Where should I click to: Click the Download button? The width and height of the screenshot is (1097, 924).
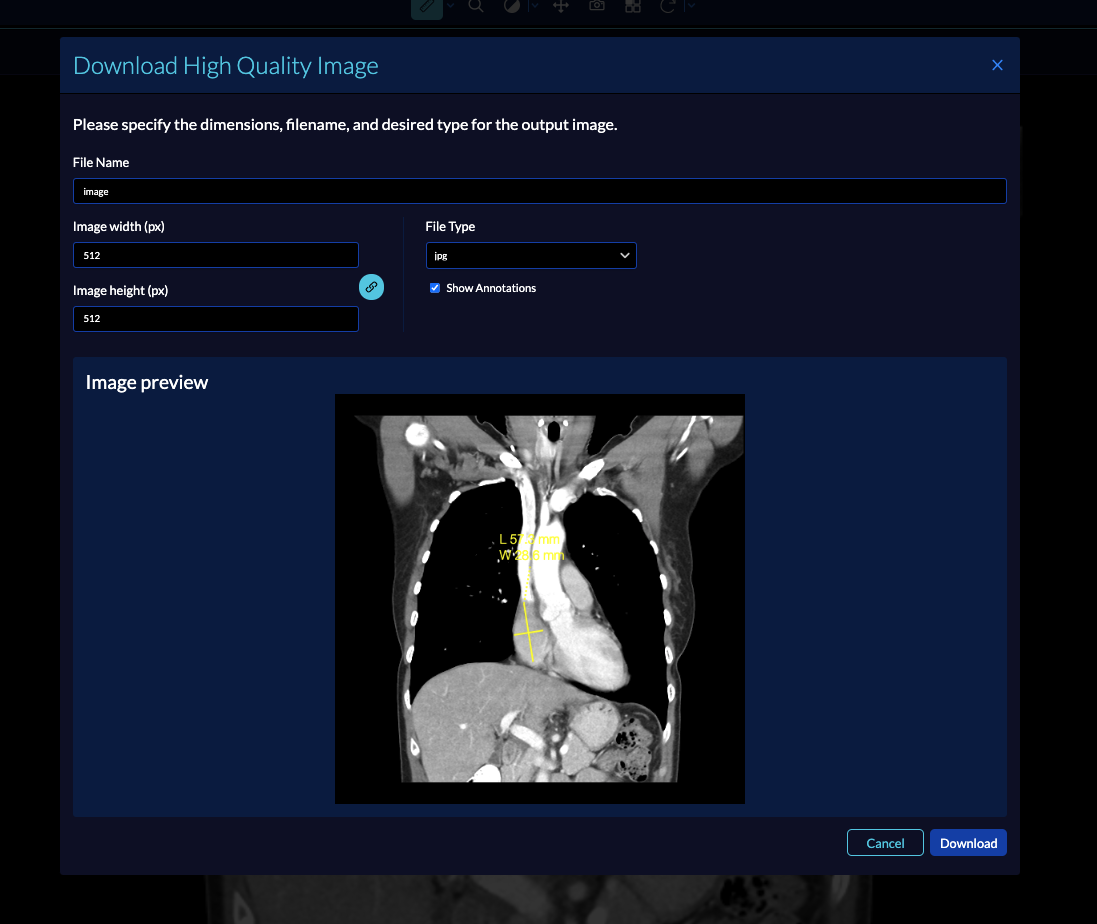(968, 843)
